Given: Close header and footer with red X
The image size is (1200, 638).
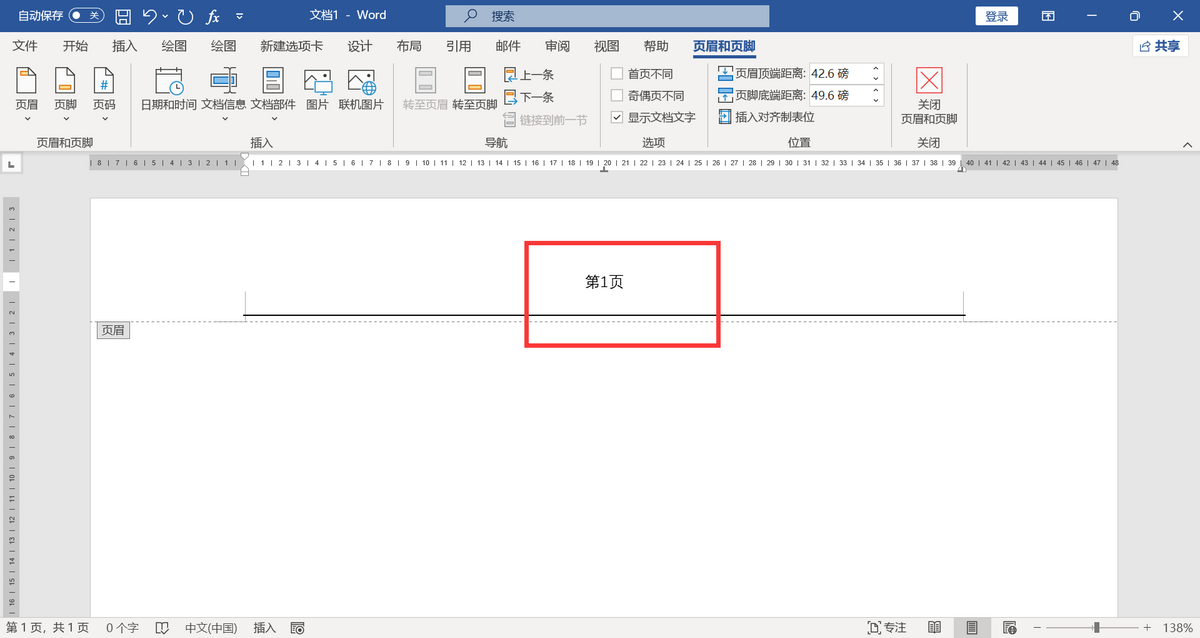Looking at the screenshot, I should point(929,95).
